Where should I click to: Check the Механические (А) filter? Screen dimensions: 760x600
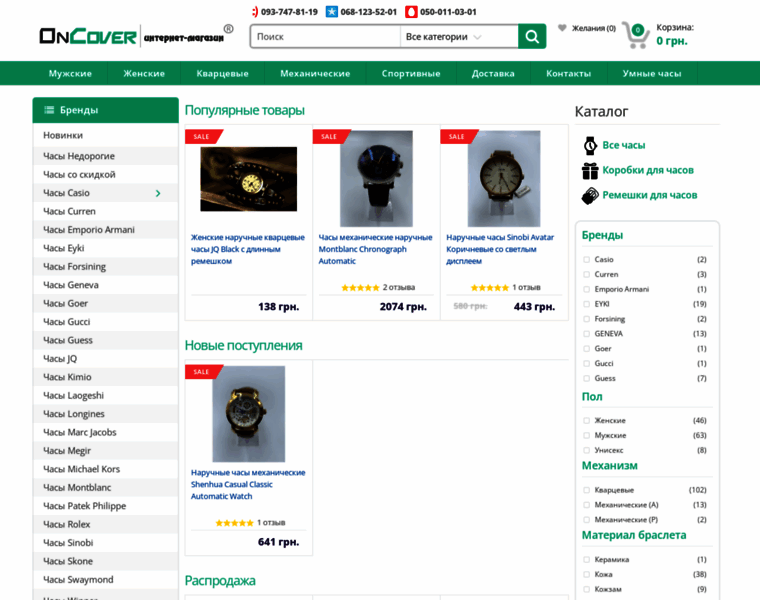click(x=586, y=505)
